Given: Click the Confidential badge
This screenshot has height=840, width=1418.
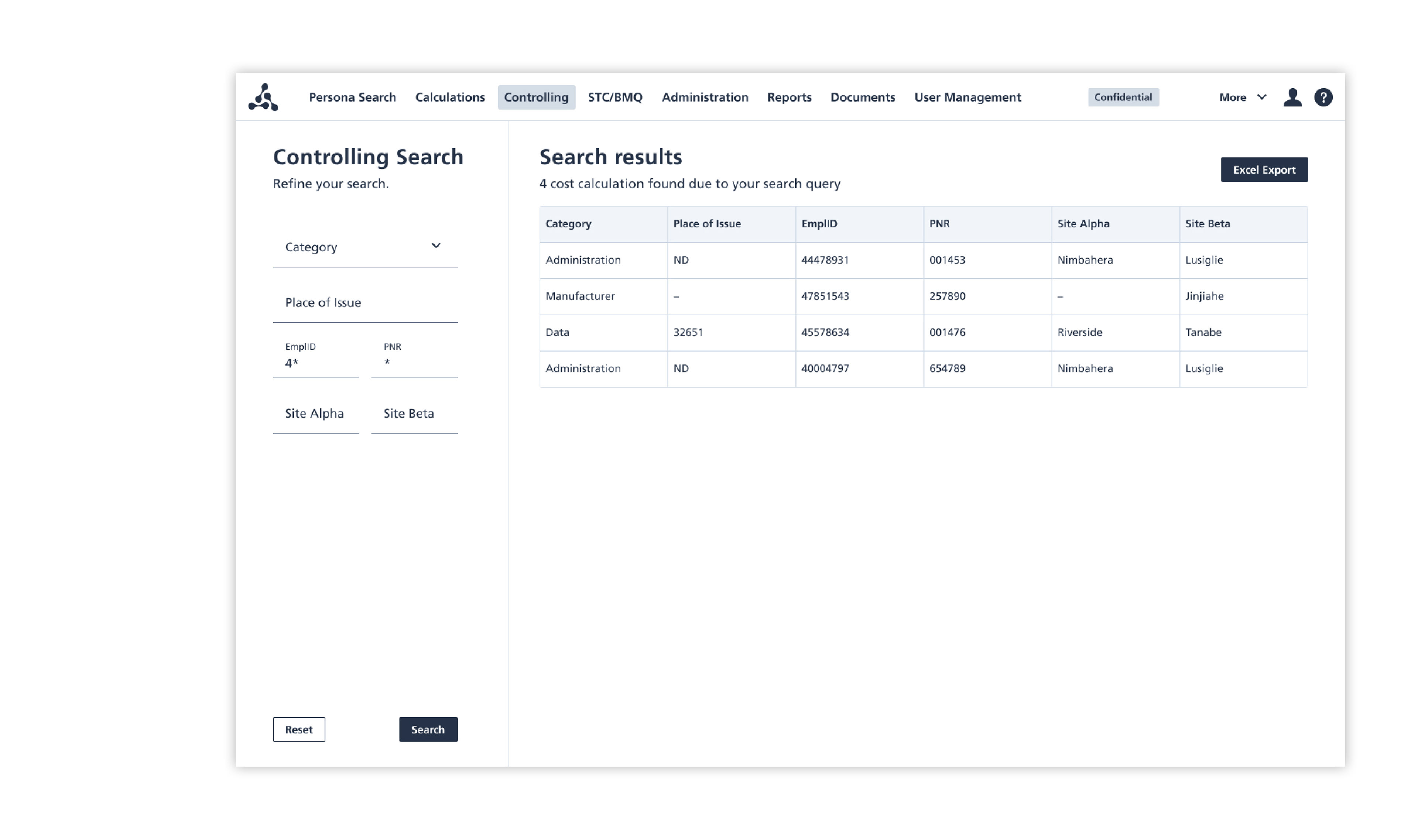Looking at the screenshot, I should point(1123,97).
